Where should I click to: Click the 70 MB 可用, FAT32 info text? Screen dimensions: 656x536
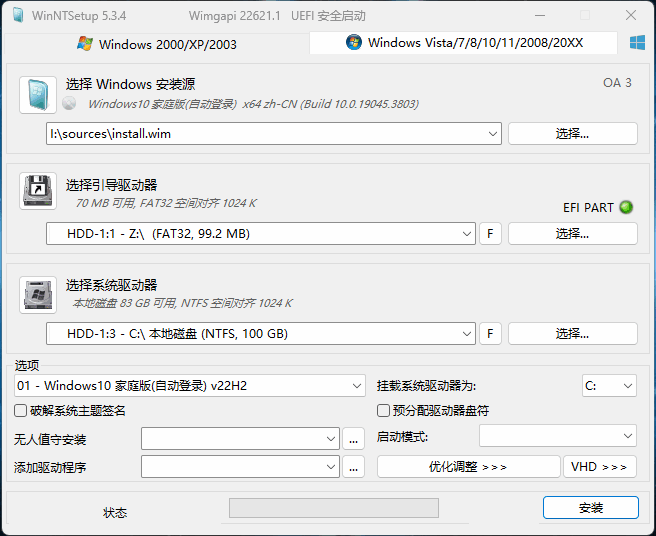pos(166,203)
